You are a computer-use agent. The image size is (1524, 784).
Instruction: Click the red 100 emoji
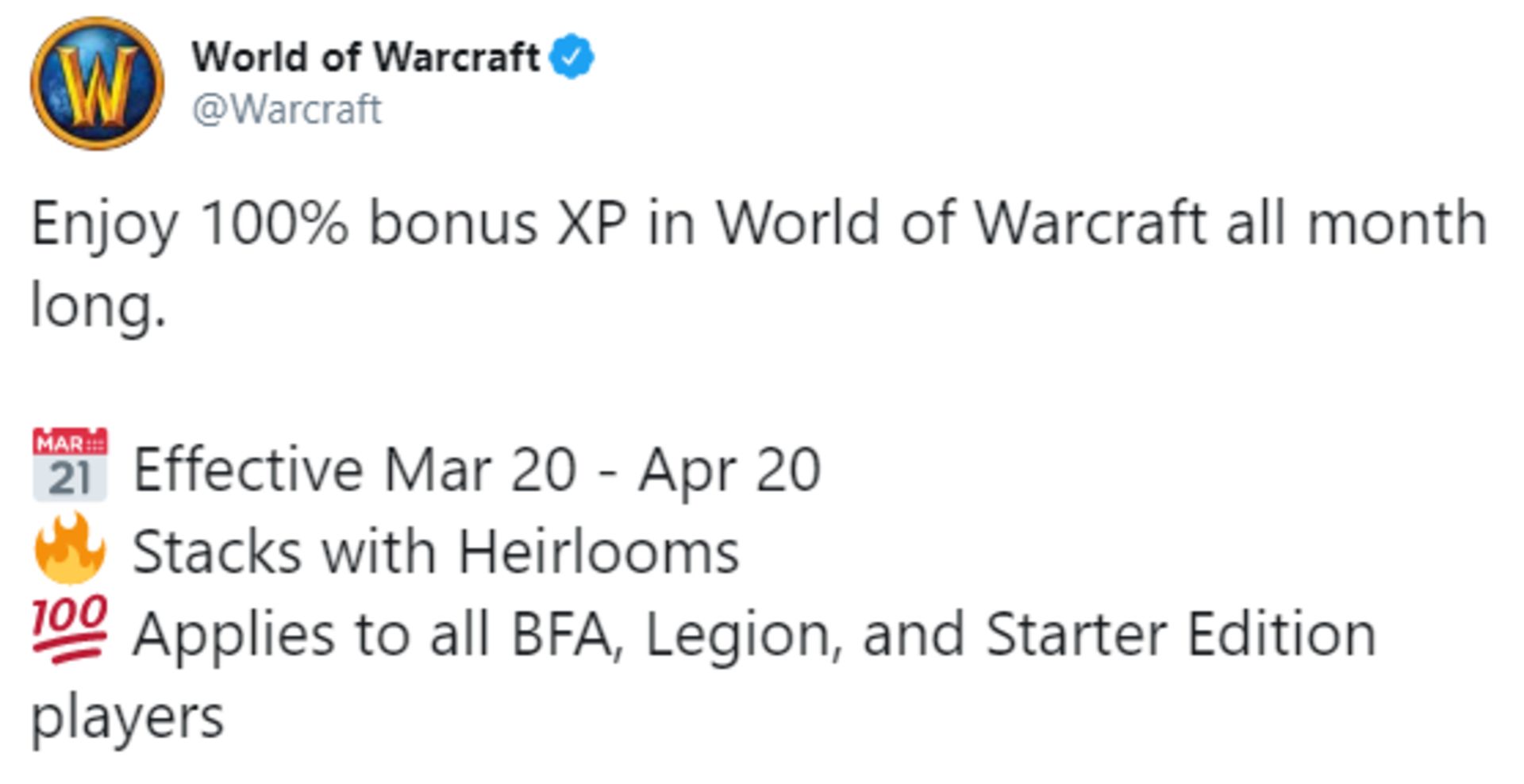point(70,629)
